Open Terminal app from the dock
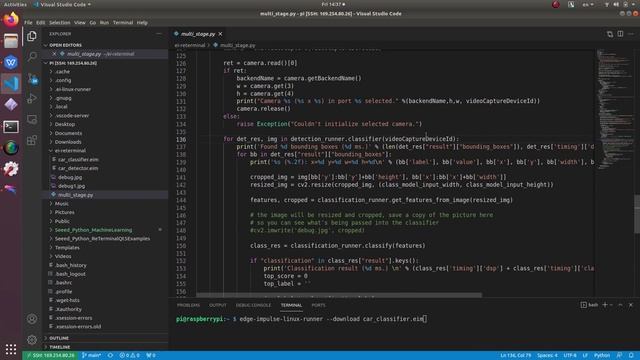 pyautogui.click(x=11, y=127)
